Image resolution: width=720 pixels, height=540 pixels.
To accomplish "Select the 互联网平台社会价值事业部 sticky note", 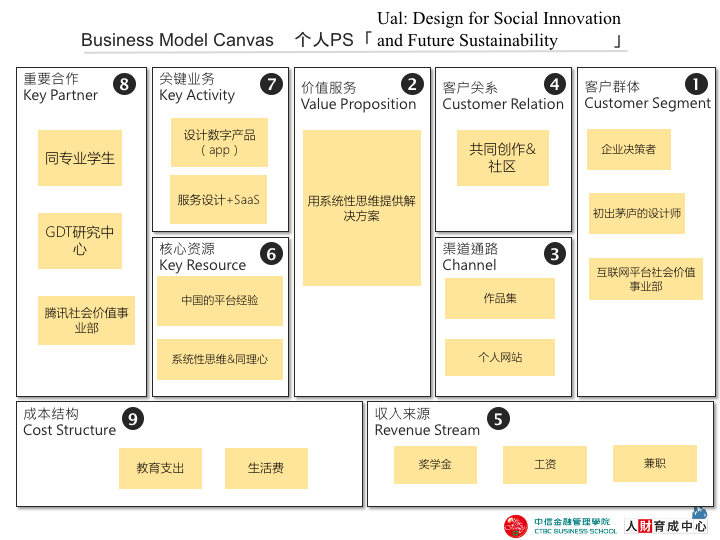I will [x=646, y=279].
